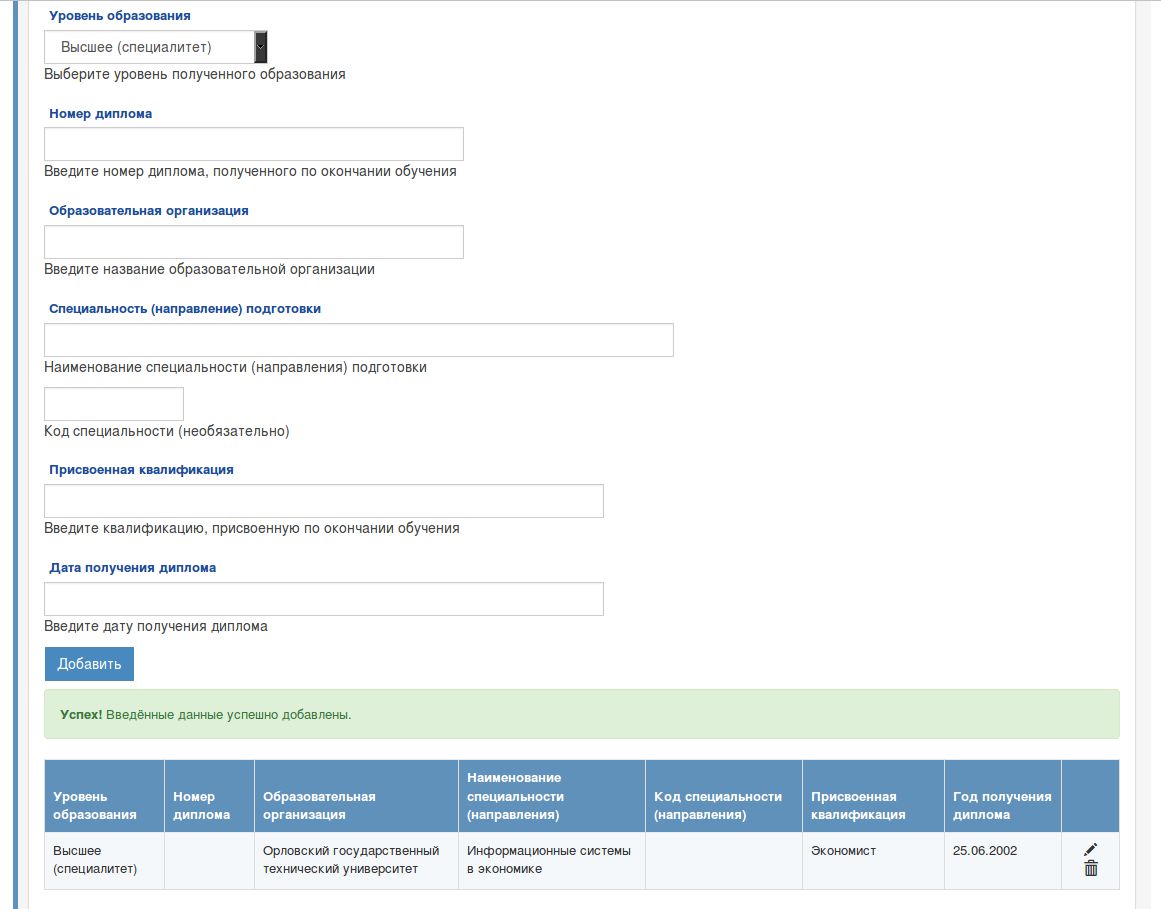Click the 'Информационные системы в экономике' table cell

[551, 860]
